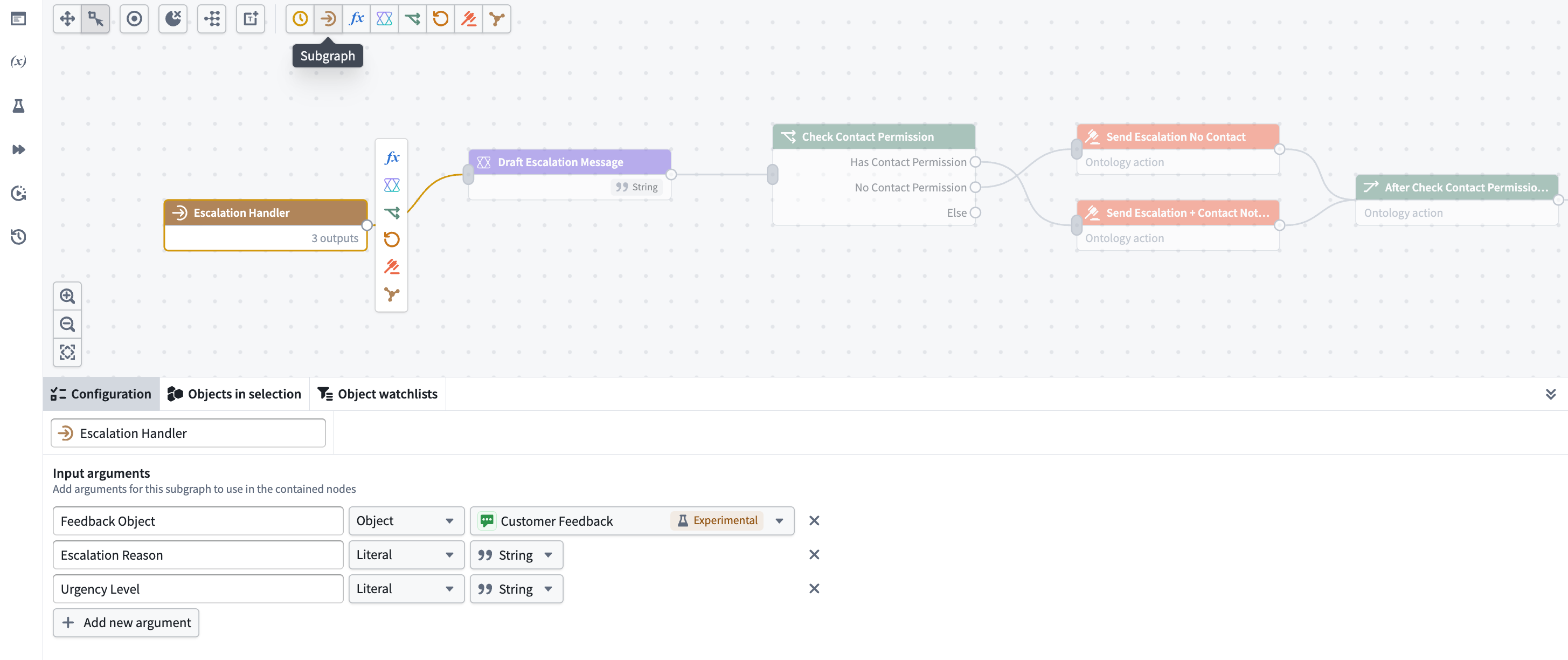Pick the fx function in floating node picker
1568x660 pixels.
392,157
